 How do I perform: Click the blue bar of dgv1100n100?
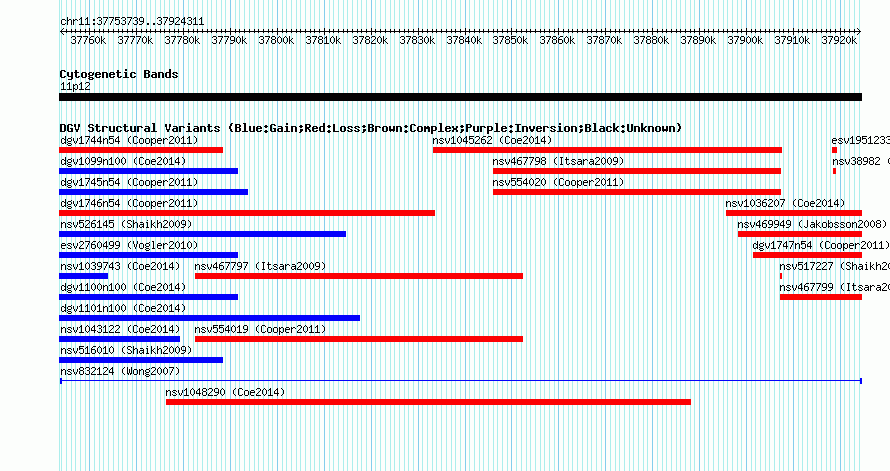[x=149, y=297]
